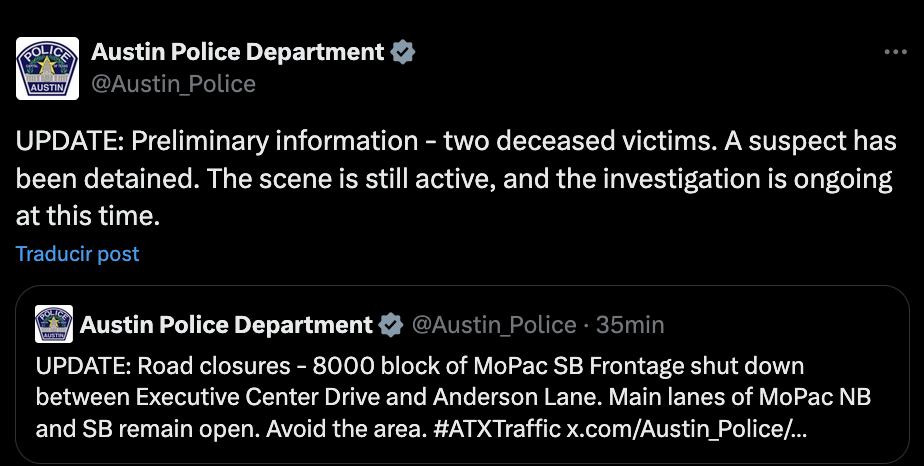Open the Austin Police Department display name

click(237, 52)
